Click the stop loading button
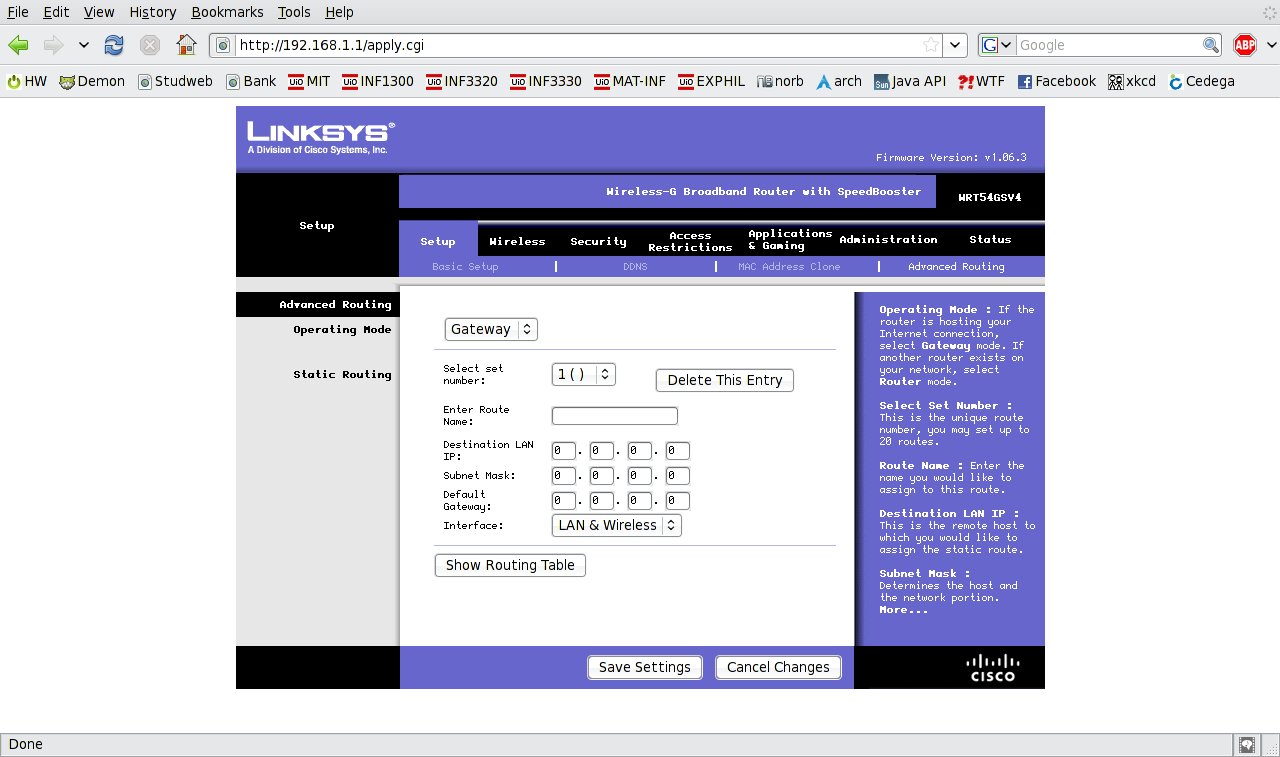The height and width of the screenshot is (757, 1280). pos(150,45)
